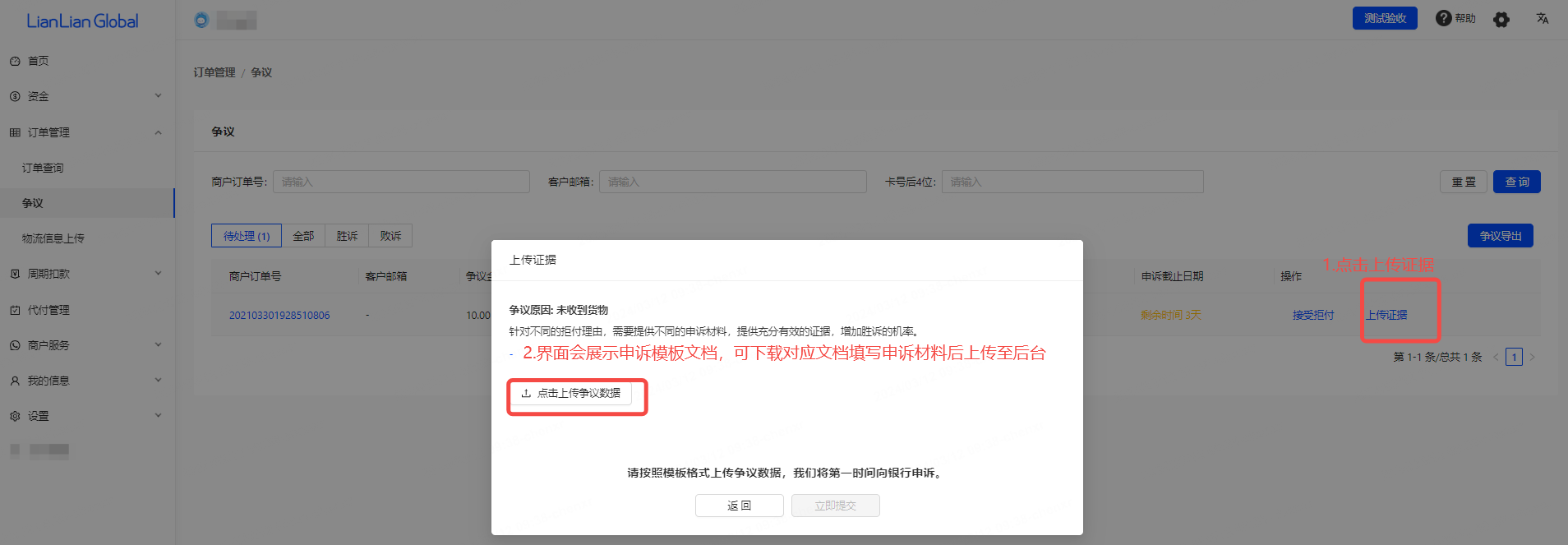
Task: Switch language with the translate icon
Action: pyautogui.click(x=1543, y=18)
